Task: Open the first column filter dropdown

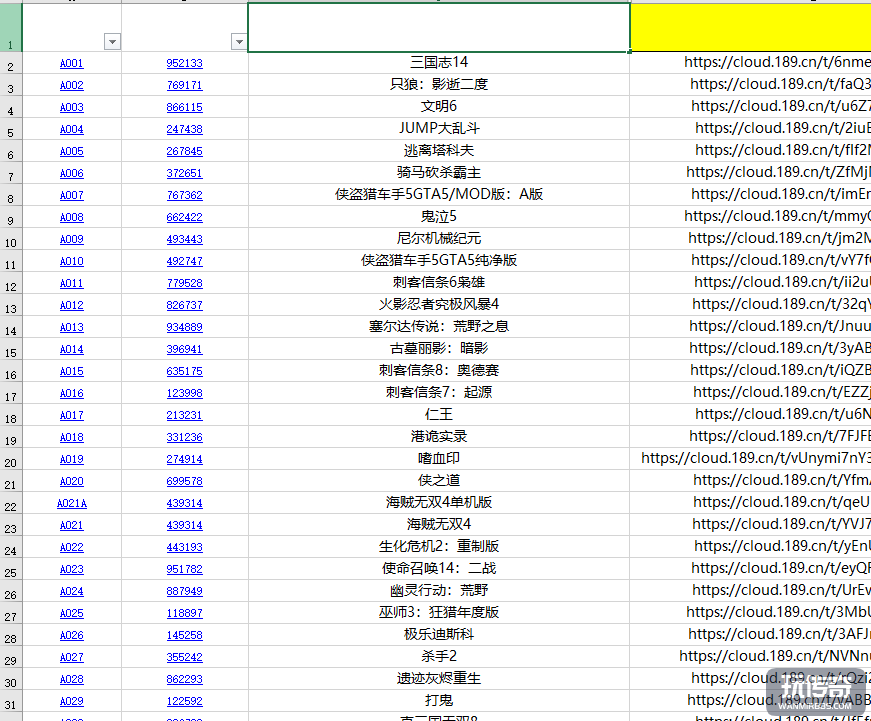Action: click(x=112, y=42)
